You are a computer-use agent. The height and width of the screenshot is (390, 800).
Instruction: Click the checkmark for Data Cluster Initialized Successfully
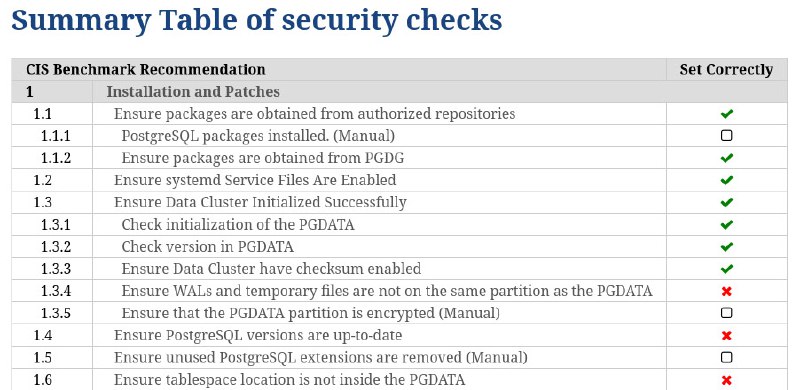point(727,202)
